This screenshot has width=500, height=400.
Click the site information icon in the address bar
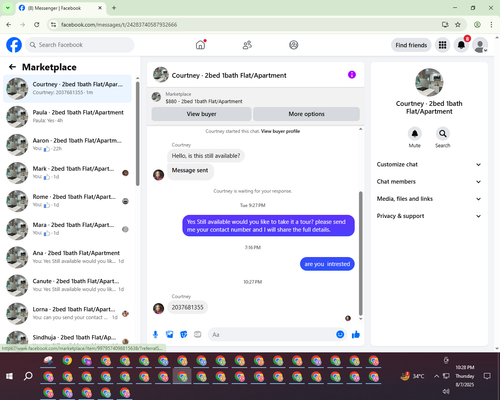[x=53, y=24]
